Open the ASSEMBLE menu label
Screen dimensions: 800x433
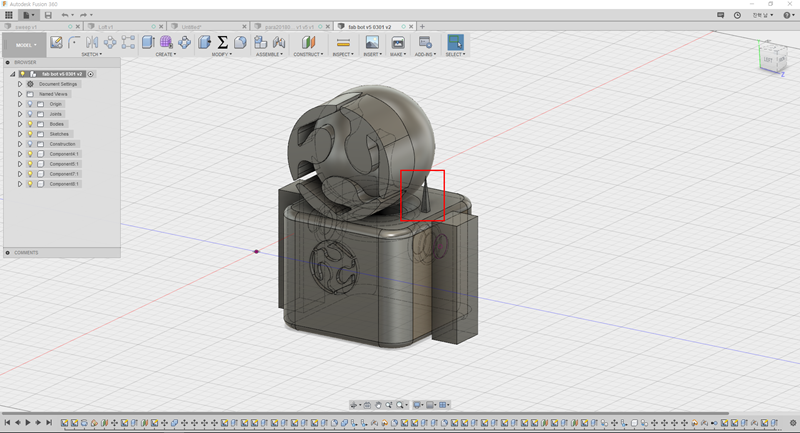click(269, 54)
